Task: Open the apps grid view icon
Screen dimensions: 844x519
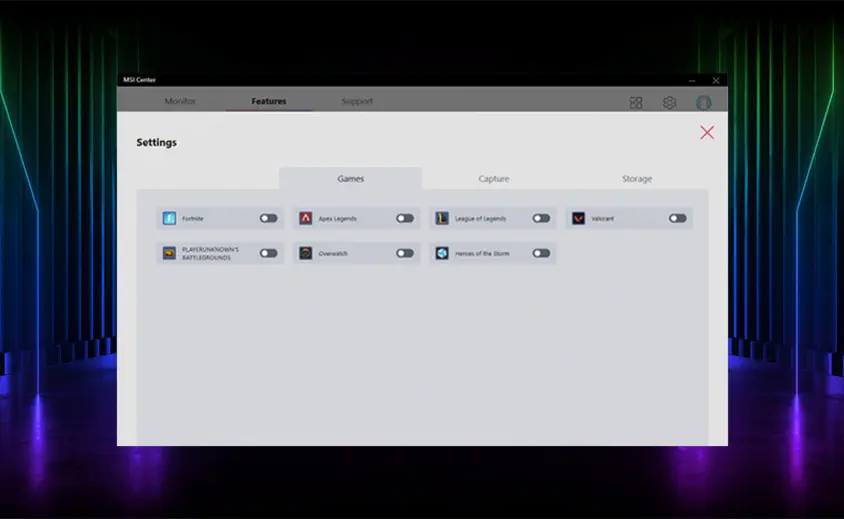Action: point(636,102)
